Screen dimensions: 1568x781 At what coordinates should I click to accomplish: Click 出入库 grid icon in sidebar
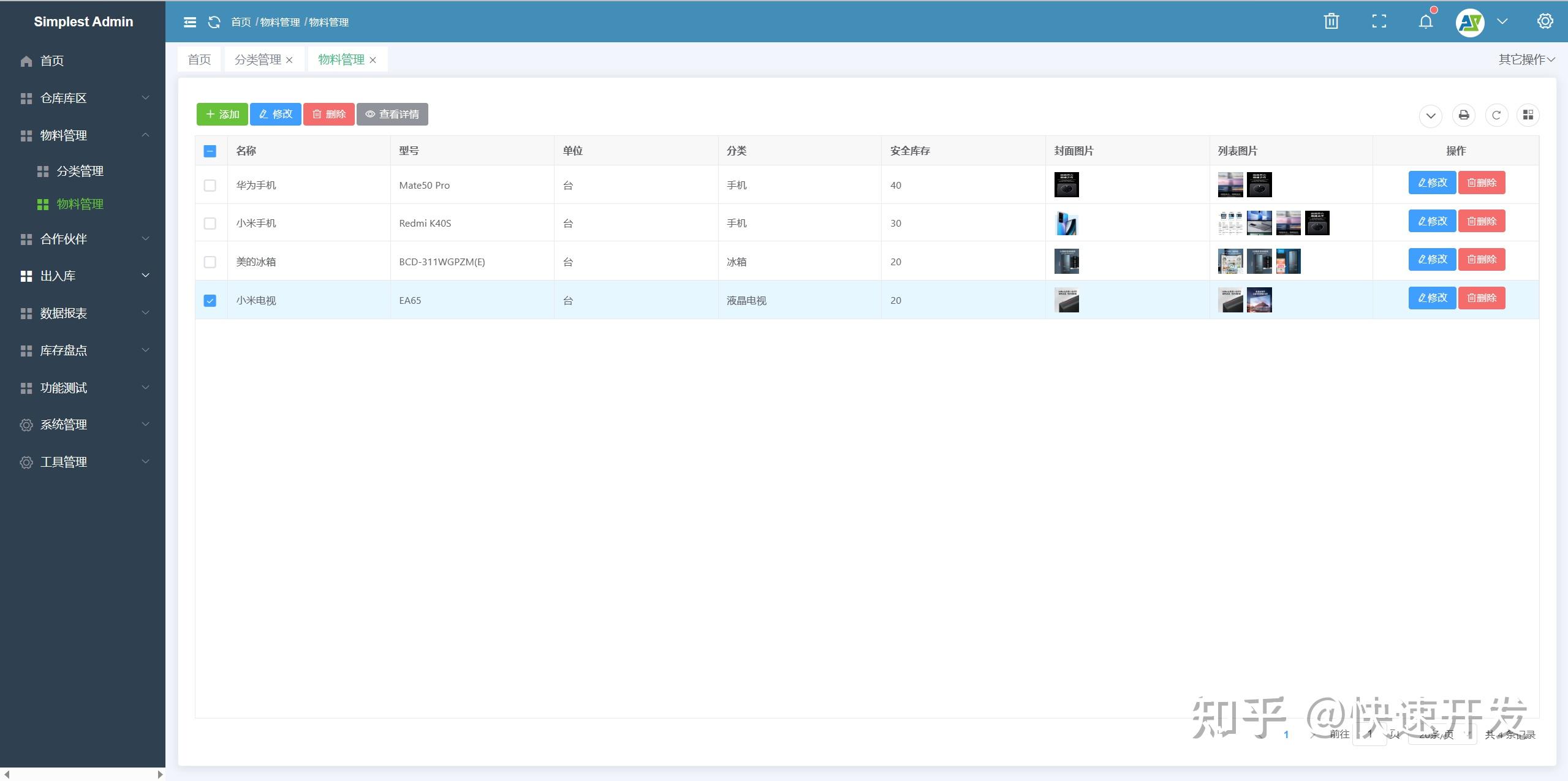[x=26, y=276]
